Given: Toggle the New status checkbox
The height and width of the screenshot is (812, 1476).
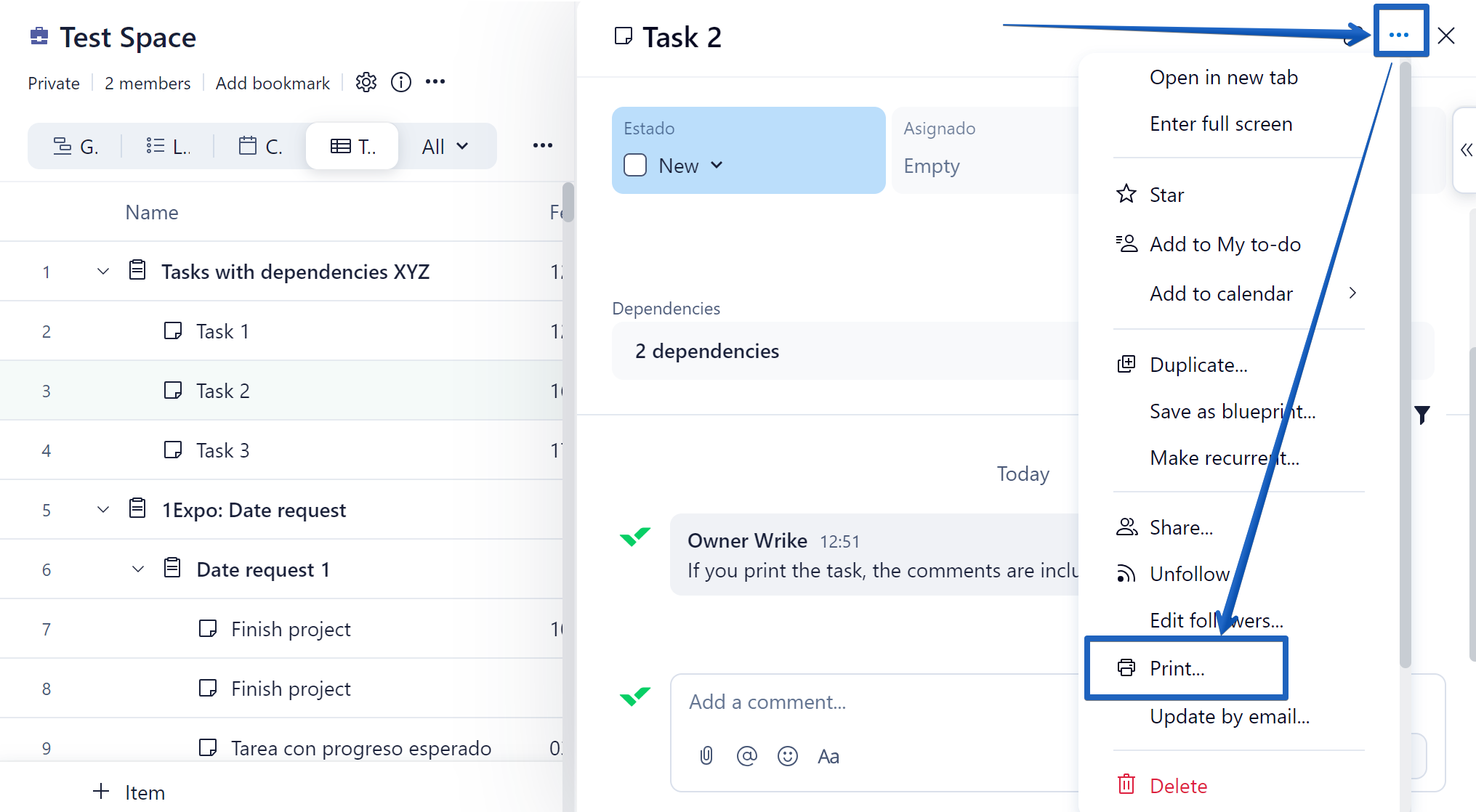Looking at the screenshot, I should point(635,166).
